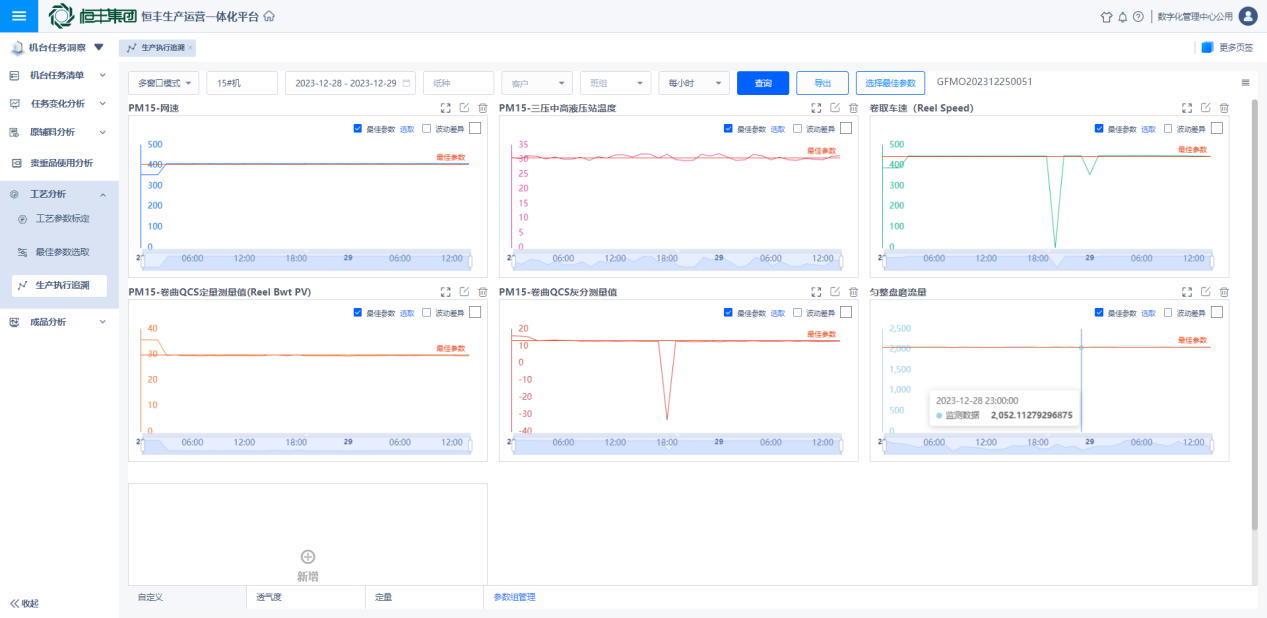Screen dimensions: 1267x618
Task: Click the hamburger menu icon at top-left
Action: (19, 16)
